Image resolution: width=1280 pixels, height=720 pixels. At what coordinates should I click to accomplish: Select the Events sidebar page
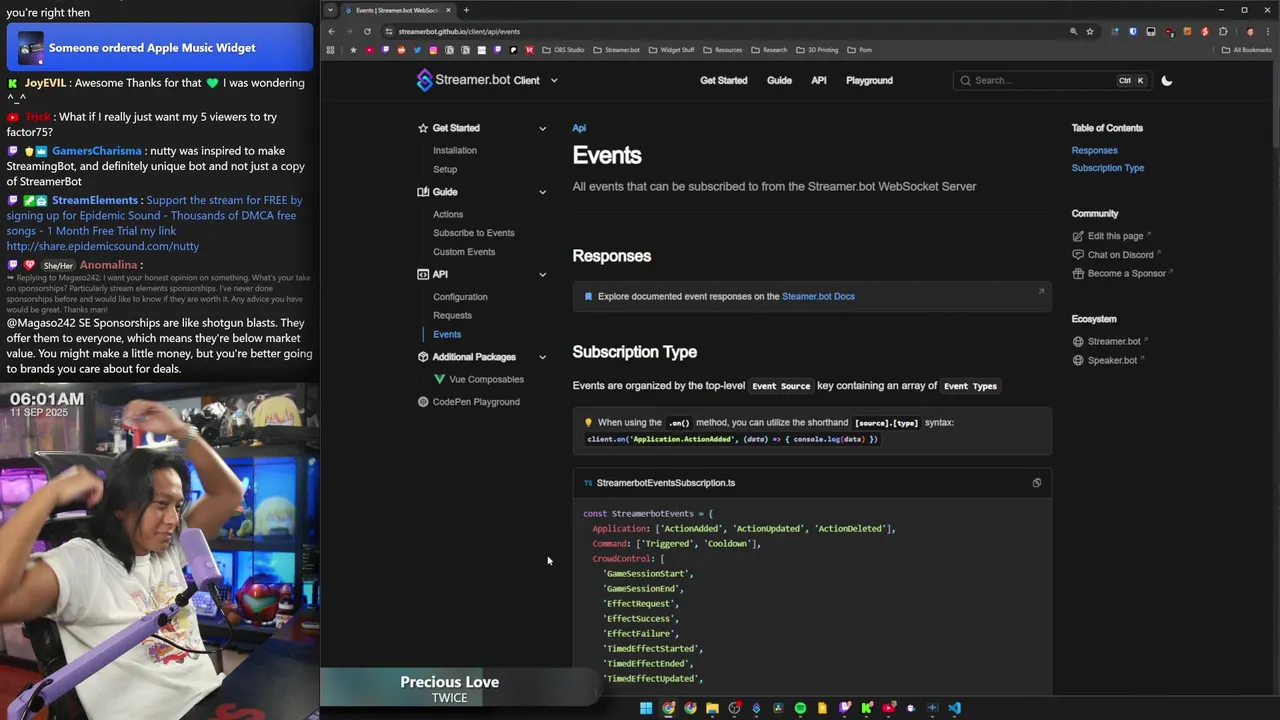pyautogui.click(x=447, y=334)
